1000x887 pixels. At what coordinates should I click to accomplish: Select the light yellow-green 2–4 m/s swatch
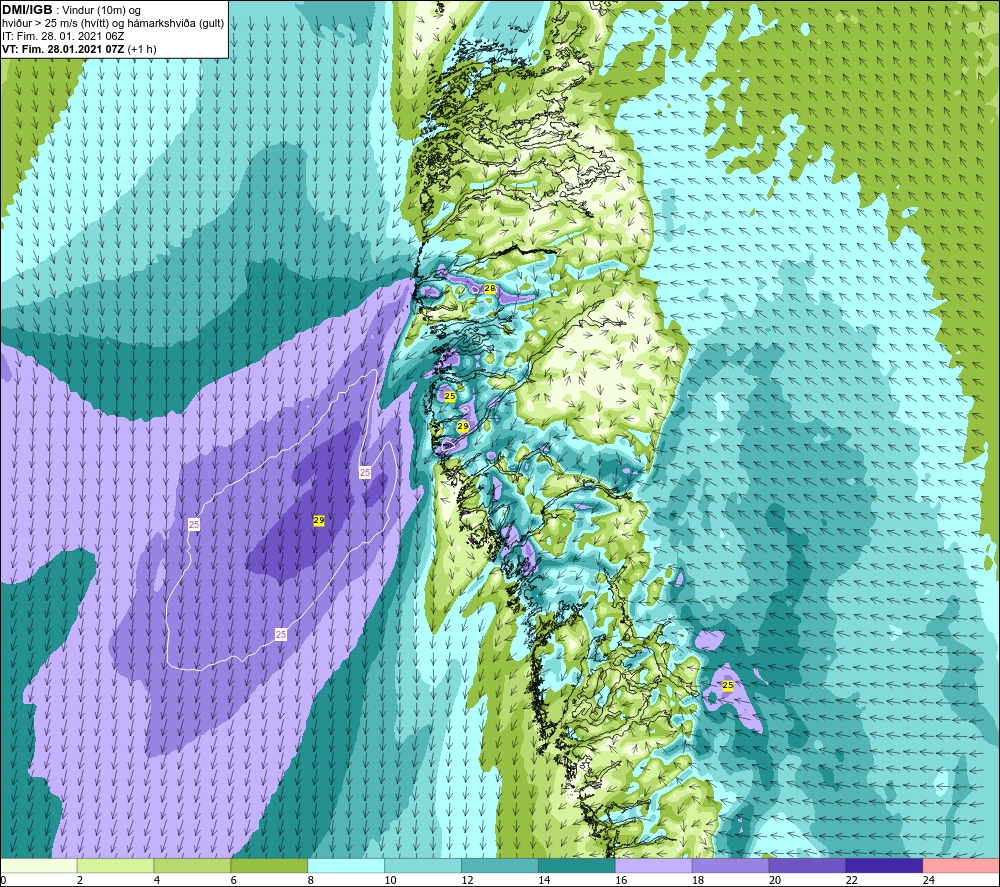pyautogui.click(x=115, y=865)
